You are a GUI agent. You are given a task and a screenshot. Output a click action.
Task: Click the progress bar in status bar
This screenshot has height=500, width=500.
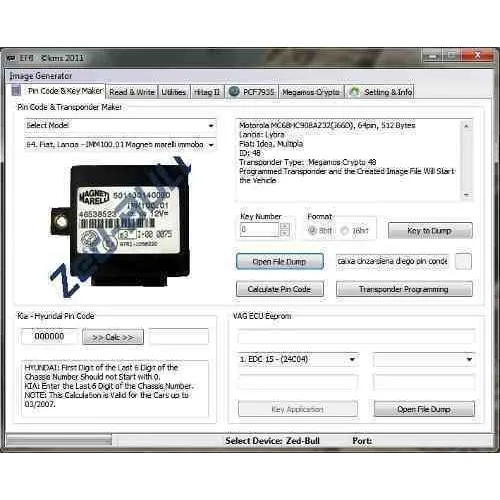[x=59, y=441]
